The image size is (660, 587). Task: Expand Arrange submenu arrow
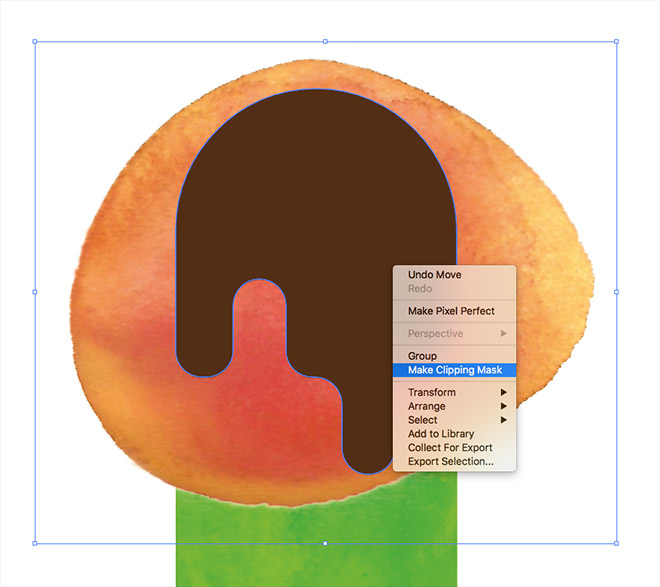pyautogui.click(x=503, y=406)
